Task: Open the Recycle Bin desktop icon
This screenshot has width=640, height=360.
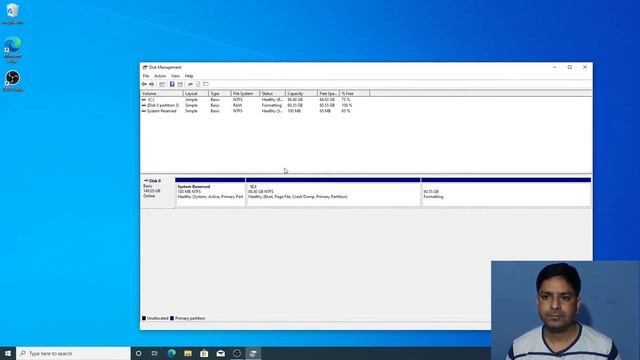Action: pos(12,13)
